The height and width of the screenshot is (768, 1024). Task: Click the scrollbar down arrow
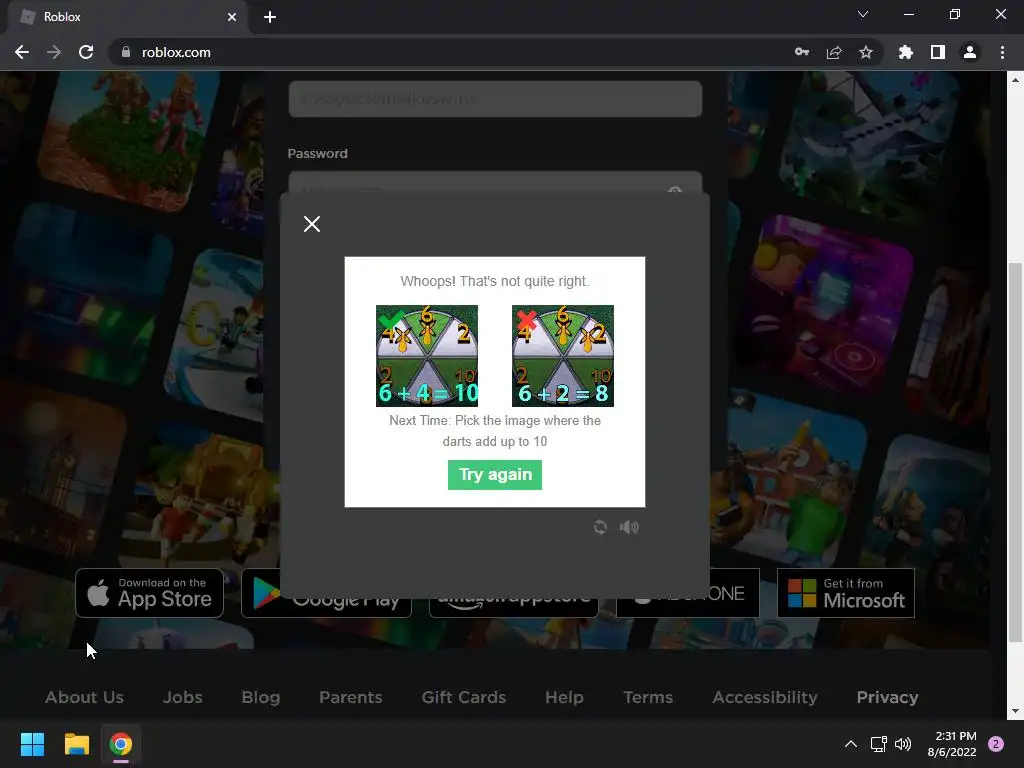pyautogui.click(x=1015, y=711)
